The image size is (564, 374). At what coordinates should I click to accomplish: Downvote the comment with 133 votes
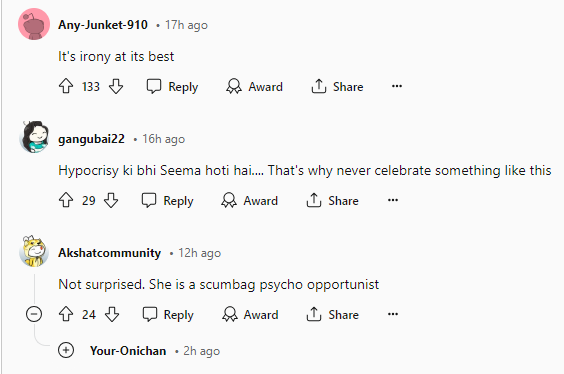(x=116, y=86)
